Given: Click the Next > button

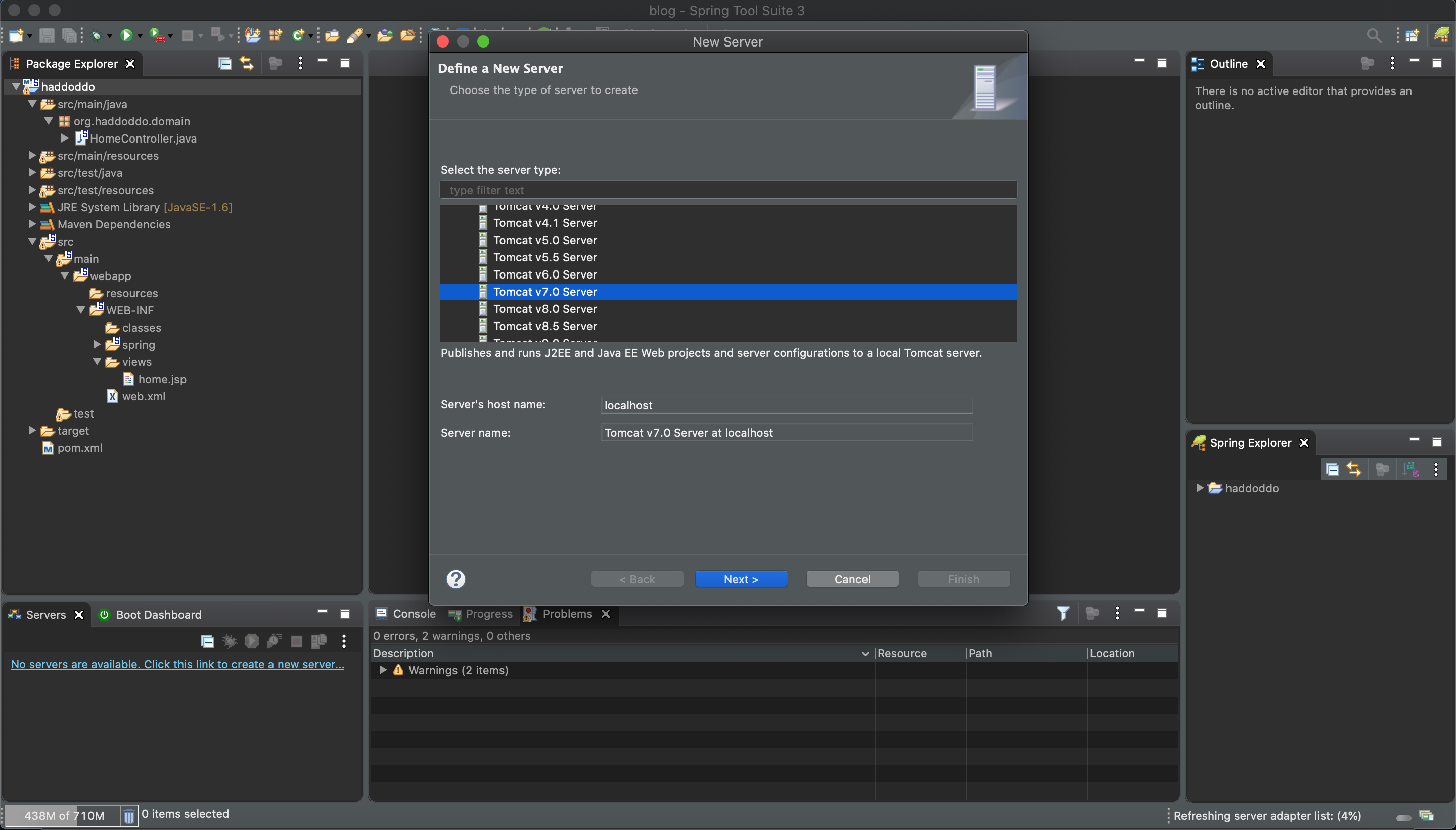Looking at the screenshot, I should pyautogui.click(x=741, y=579).
